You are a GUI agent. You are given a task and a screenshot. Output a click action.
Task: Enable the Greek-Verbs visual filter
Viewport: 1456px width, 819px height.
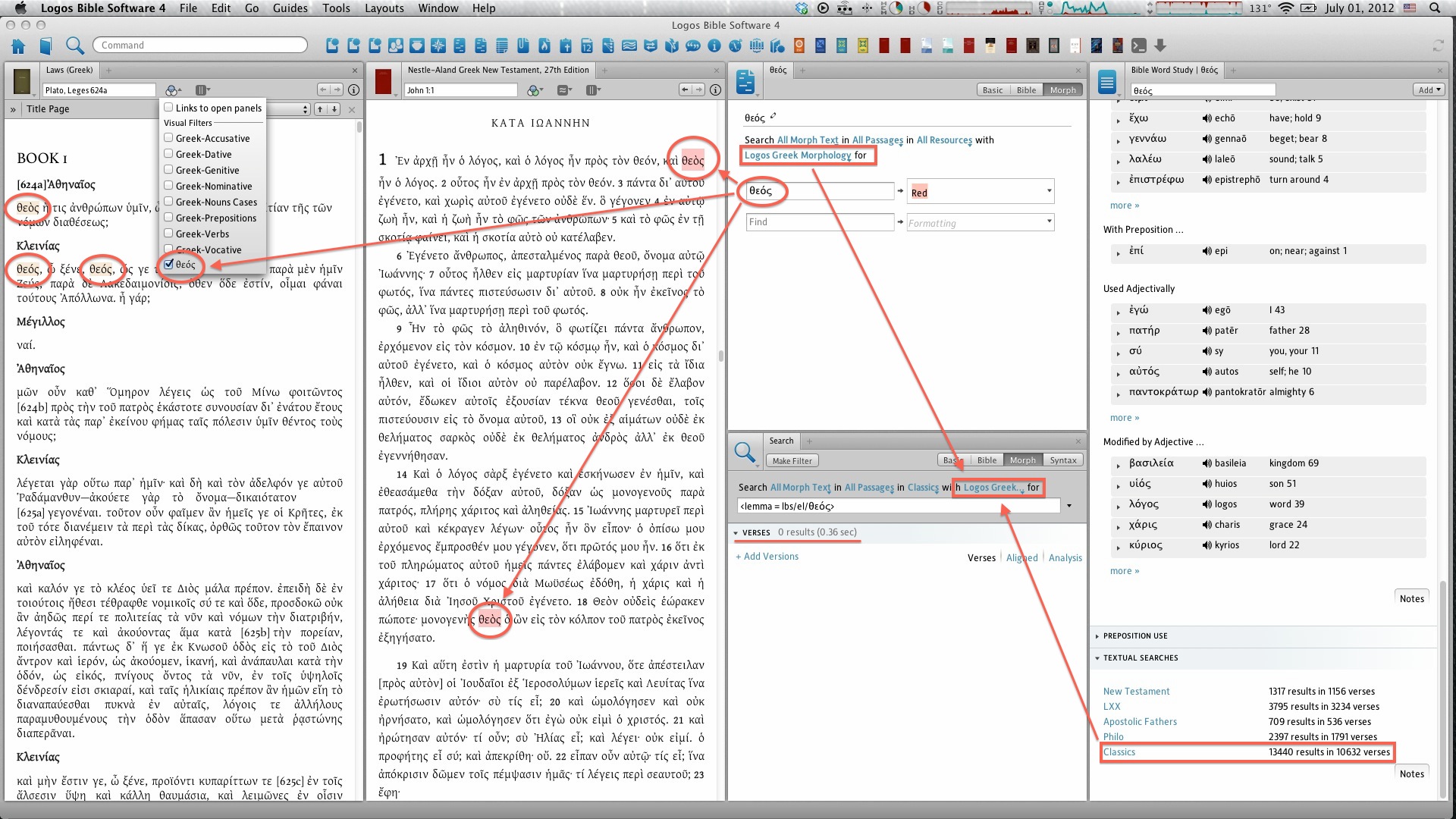(169, 234)
